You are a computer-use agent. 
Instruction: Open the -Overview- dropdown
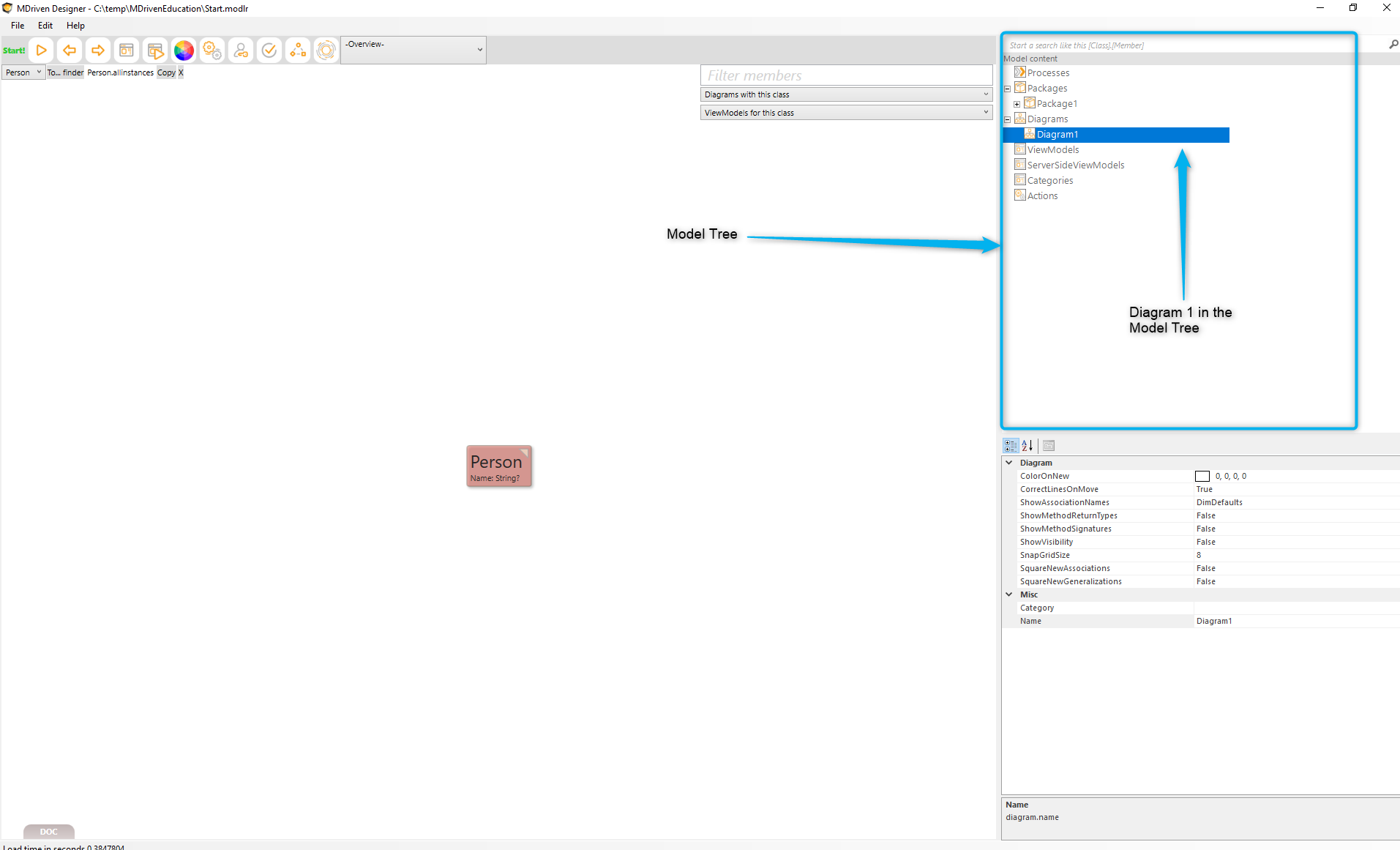click(413, 50)
